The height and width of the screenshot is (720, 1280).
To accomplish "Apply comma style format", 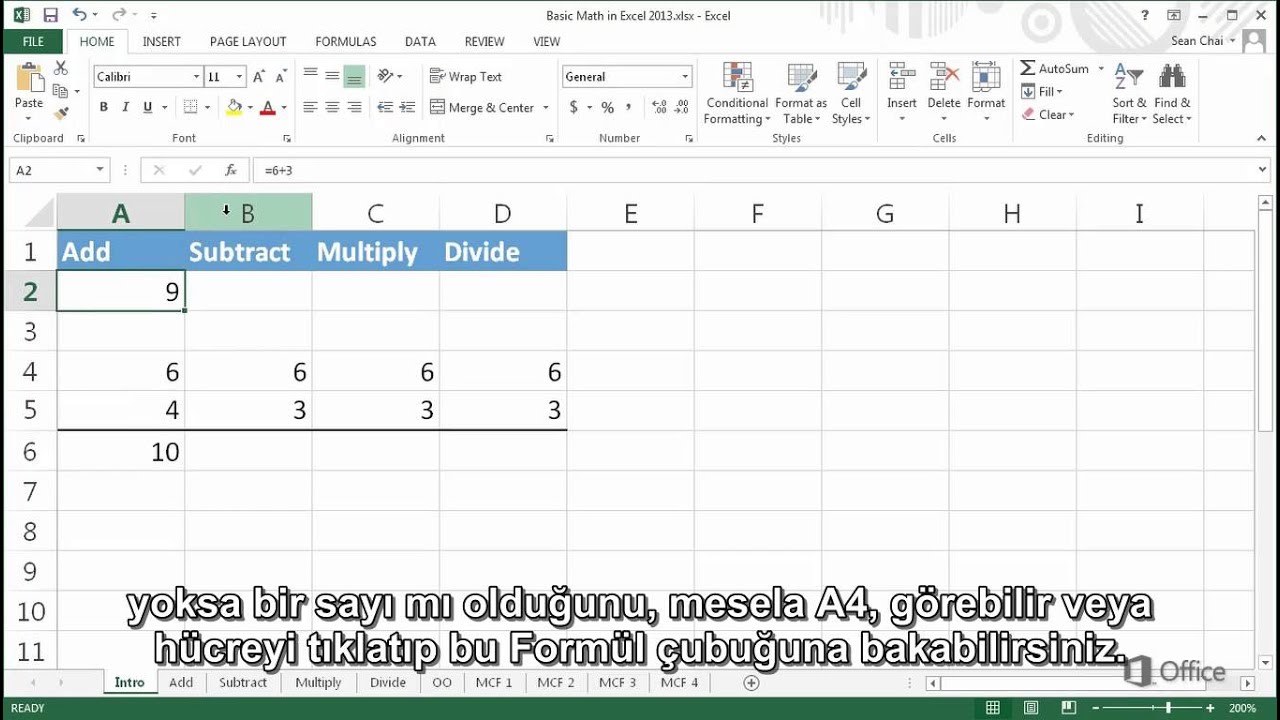I will pyautogui.click(x=628, y=107).
